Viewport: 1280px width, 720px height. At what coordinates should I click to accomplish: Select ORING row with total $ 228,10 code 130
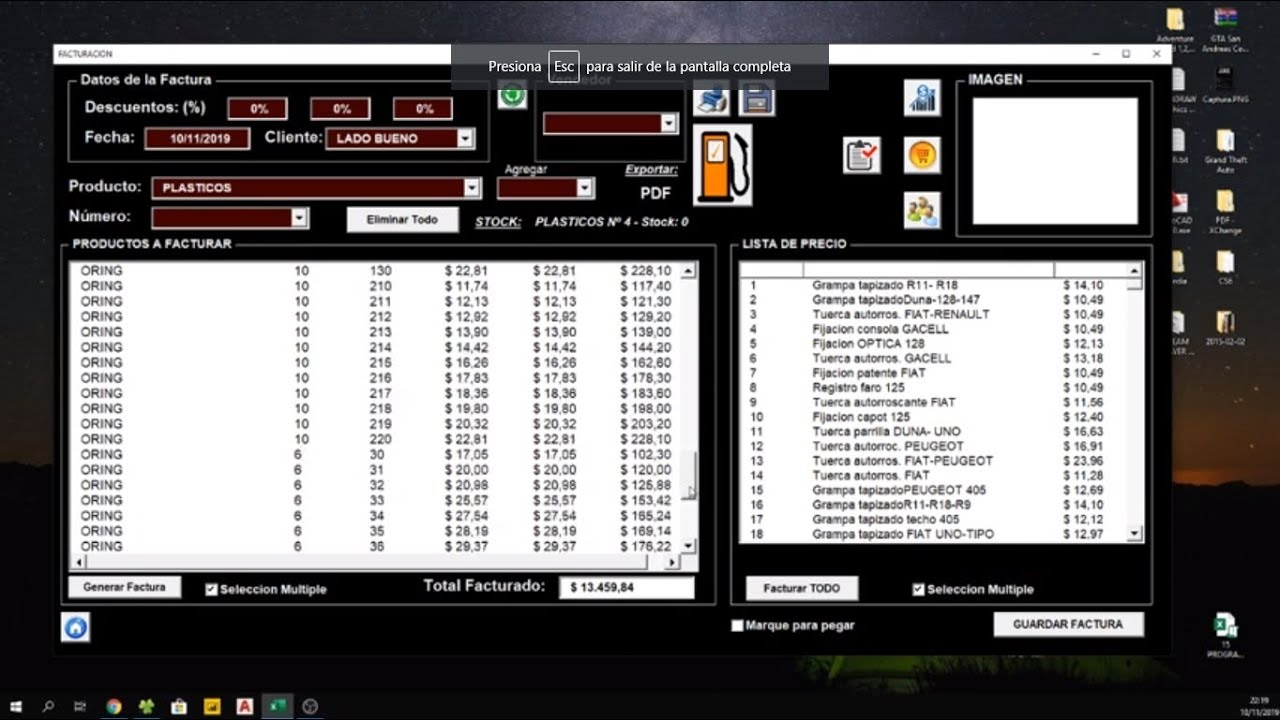[x=375, y=271]
